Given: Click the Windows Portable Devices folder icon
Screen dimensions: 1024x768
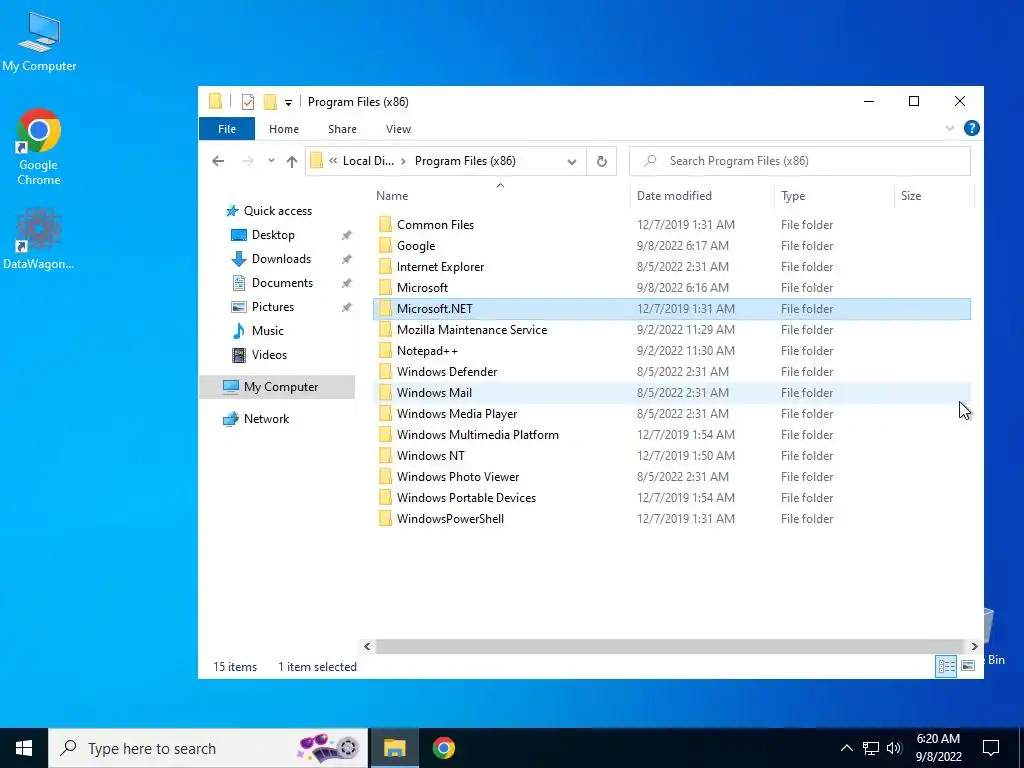Looking at the screenshot, I should pyautogui.click(x=385, y=497).
